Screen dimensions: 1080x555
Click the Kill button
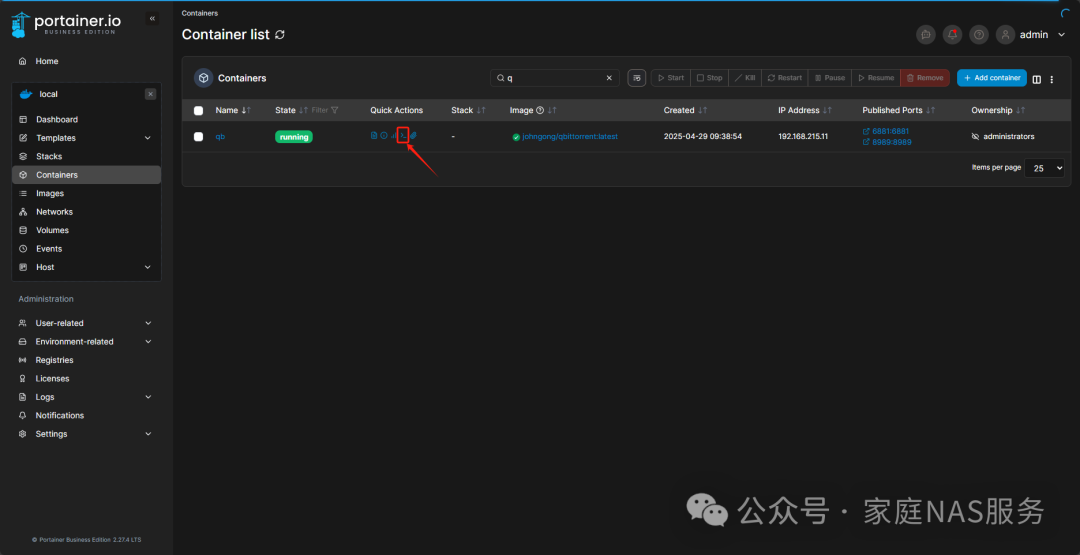point(745,78)
